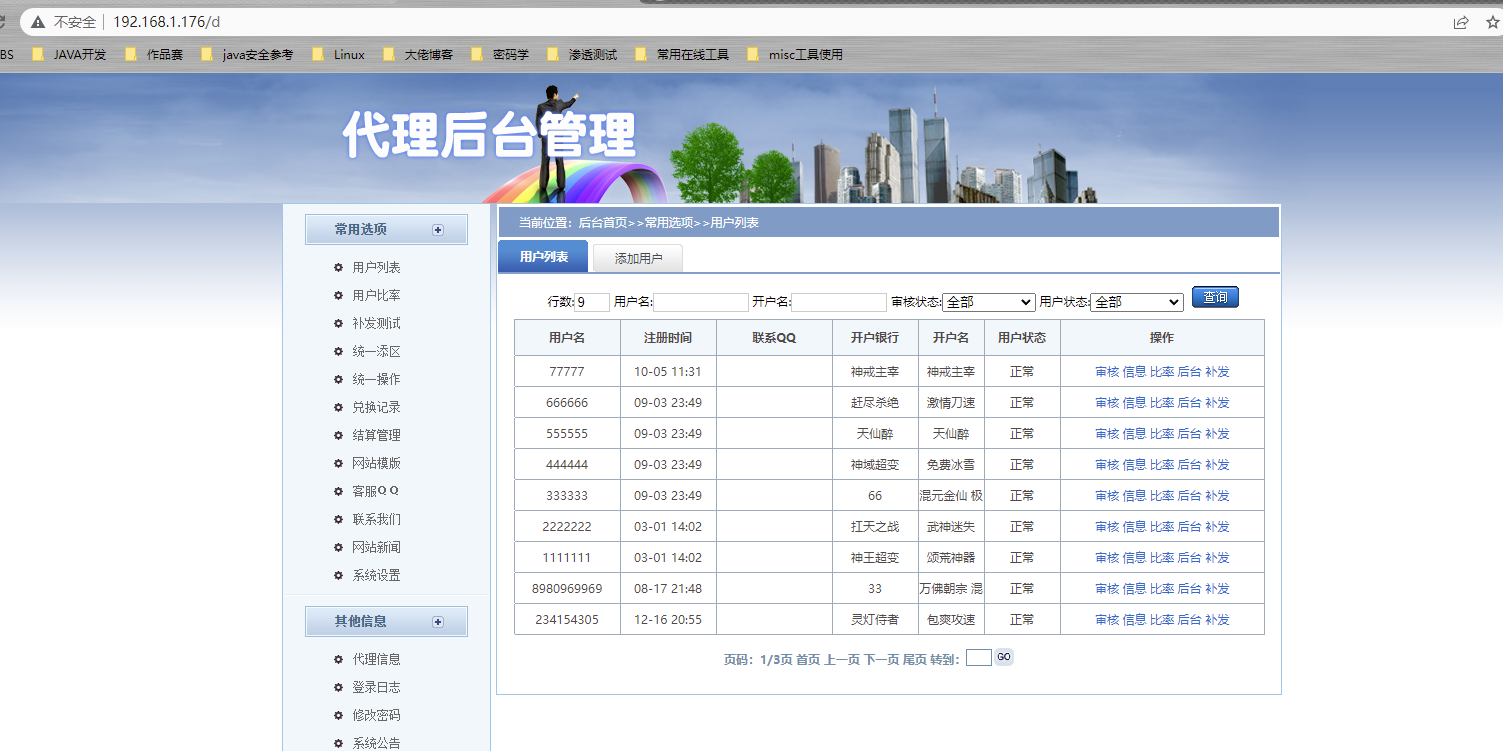The height and width of the screenshot is (751, 1503).
Task: Open the JAVA开发 bookmark folder
Action: [69, 55]
